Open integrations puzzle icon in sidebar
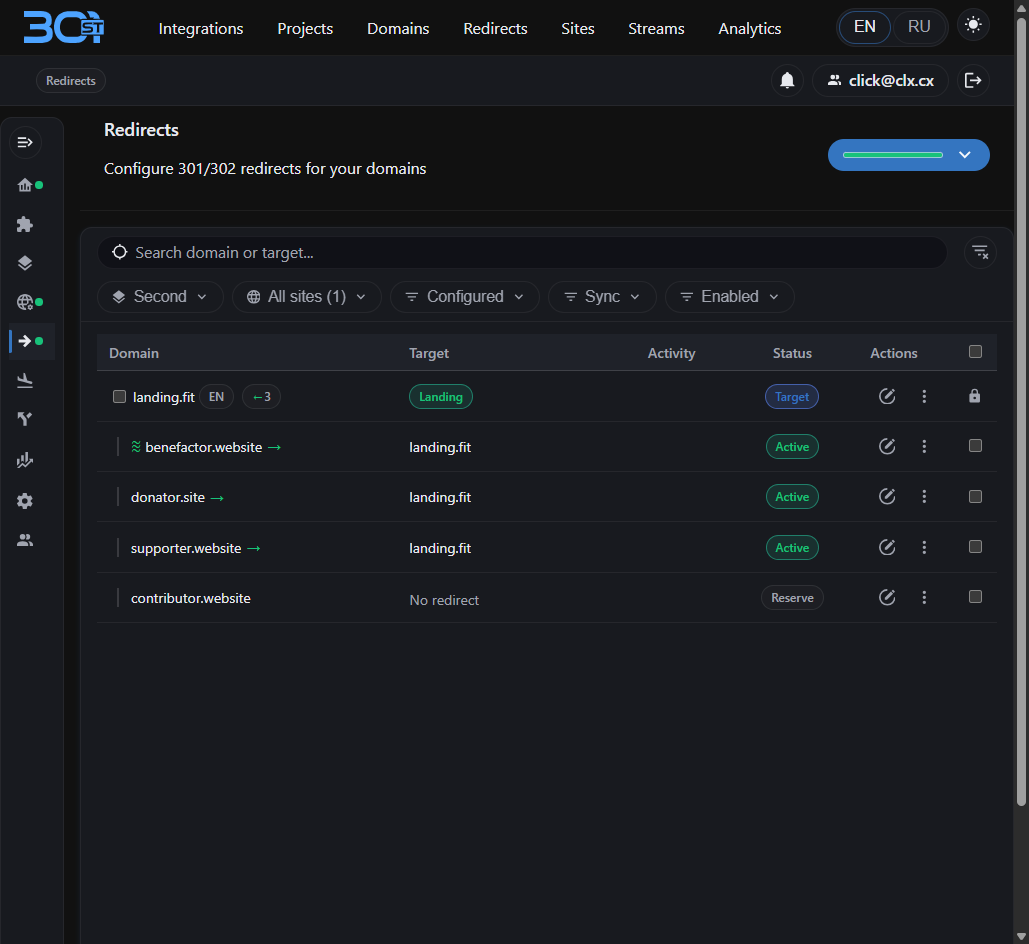 pos(25,224)
